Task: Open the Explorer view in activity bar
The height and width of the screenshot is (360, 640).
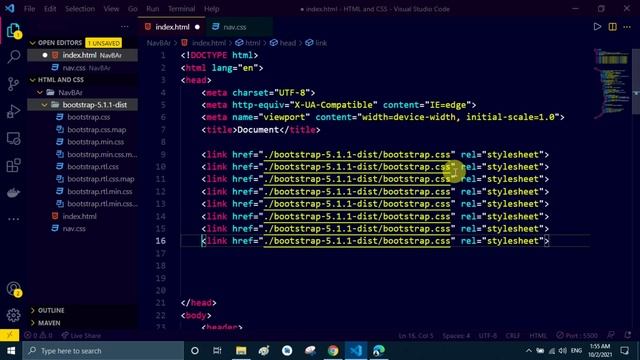Action: tap(13, 31)
